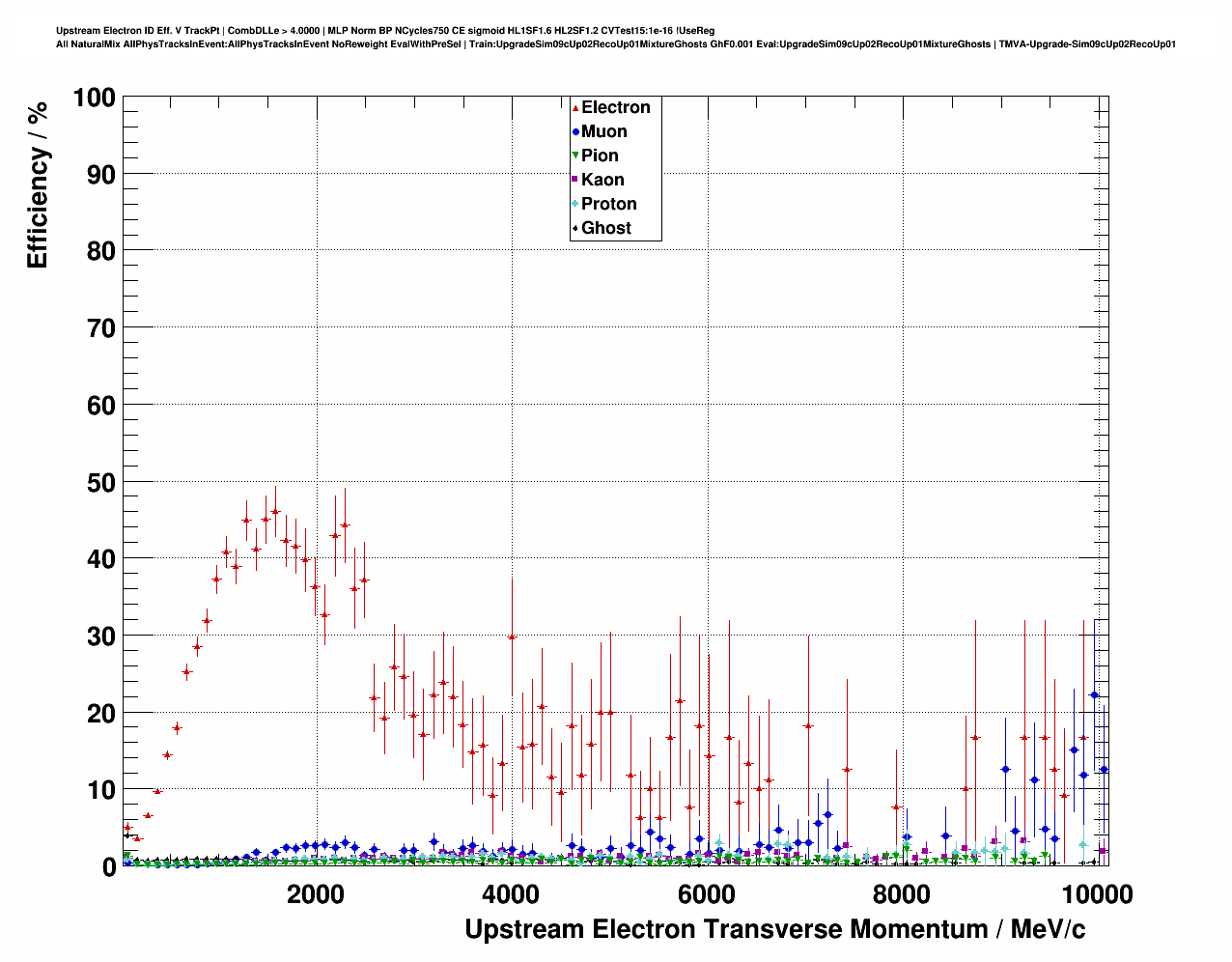Screen dimensions: 1232x962
Task: Click the y-axis tick label 30
Action: (101, 637)
